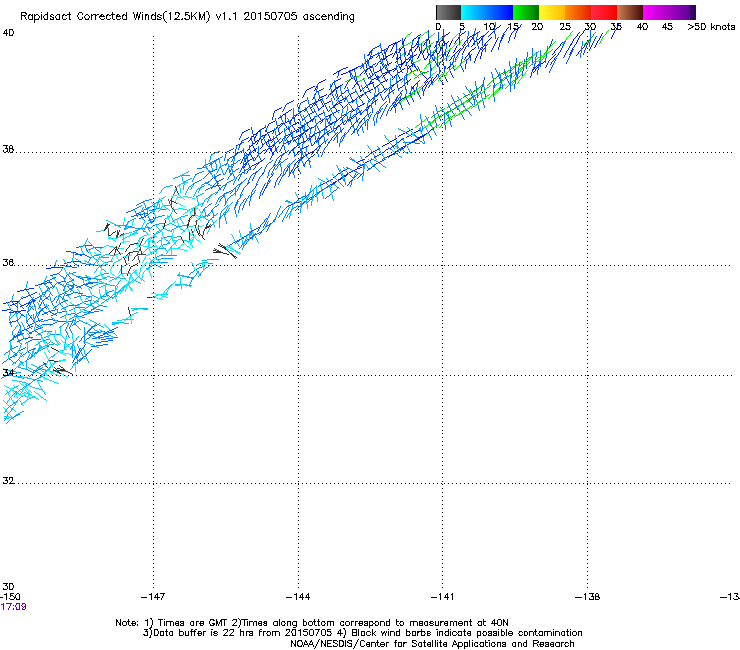Image resolution: width=740 pixels, height=650 pixels.
Task: Click the purple time stamp 17:09
Action: click(13, 607)
